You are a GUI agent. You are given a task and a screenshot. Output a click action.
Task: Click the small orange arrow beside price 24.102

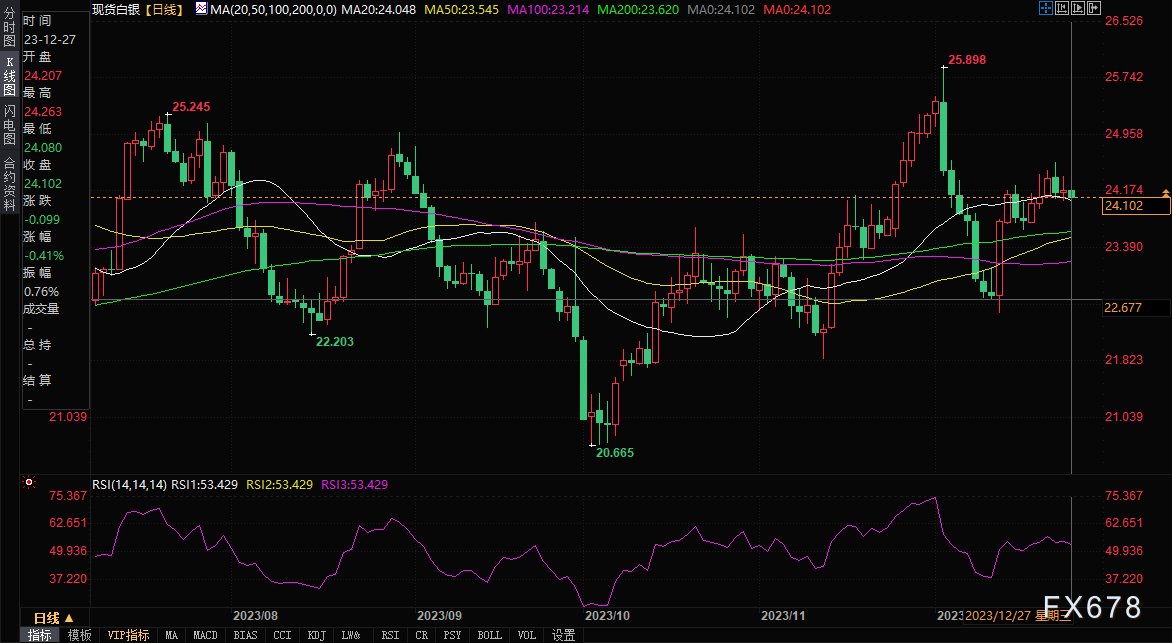(x=1164, y=191)
